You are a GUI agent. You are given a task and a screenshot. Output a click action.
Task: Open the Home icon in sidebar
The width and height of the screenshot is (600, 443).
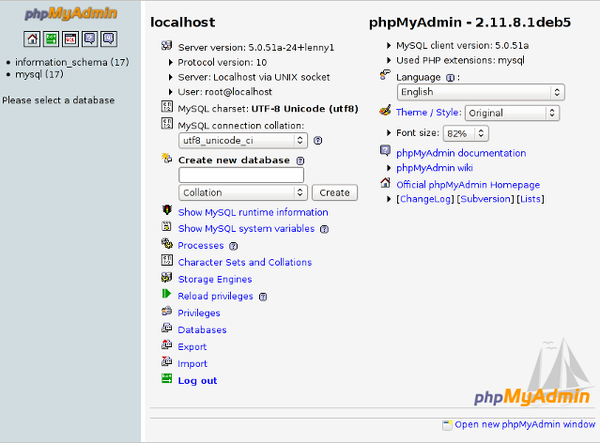(x=32, y=39)
